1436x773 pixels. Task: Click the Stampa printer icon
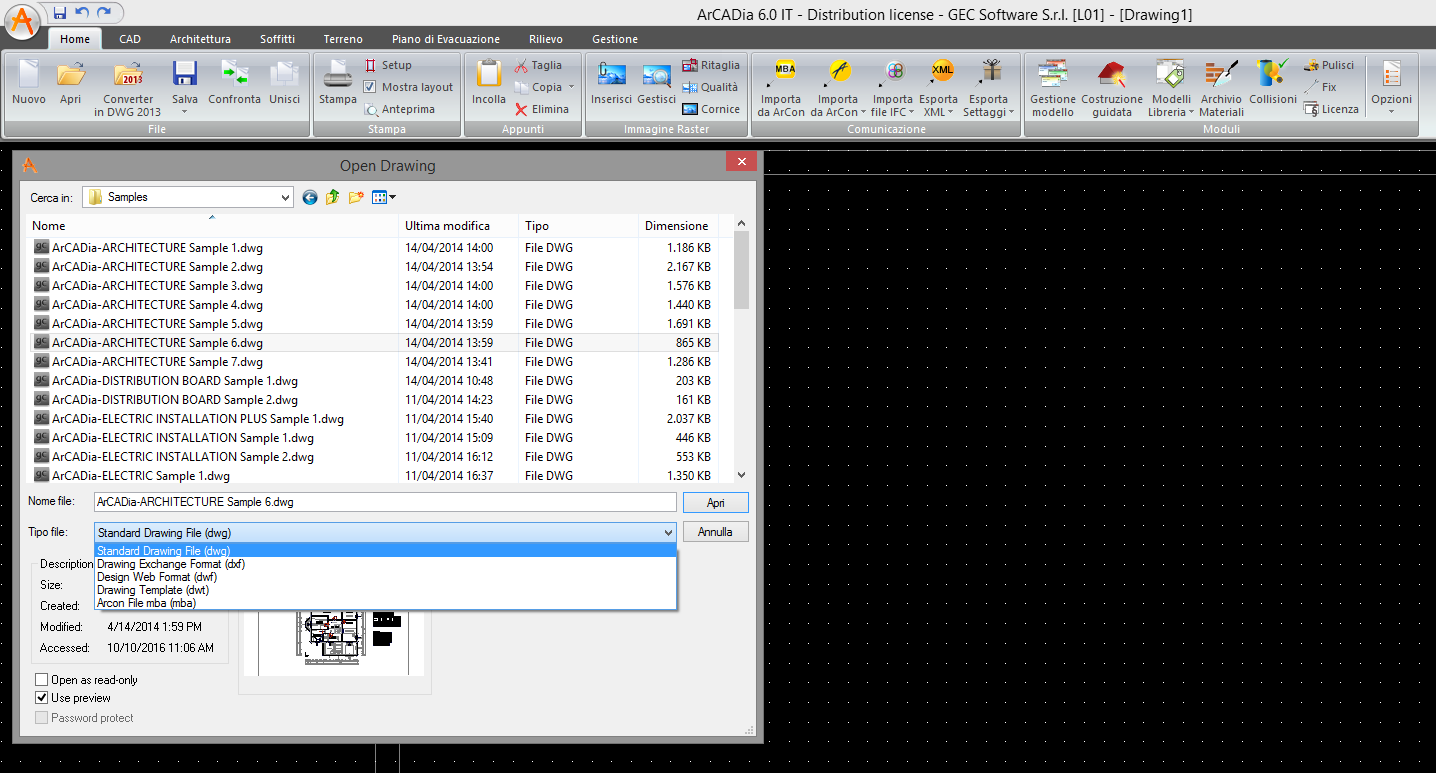click(x=338, y=75)
